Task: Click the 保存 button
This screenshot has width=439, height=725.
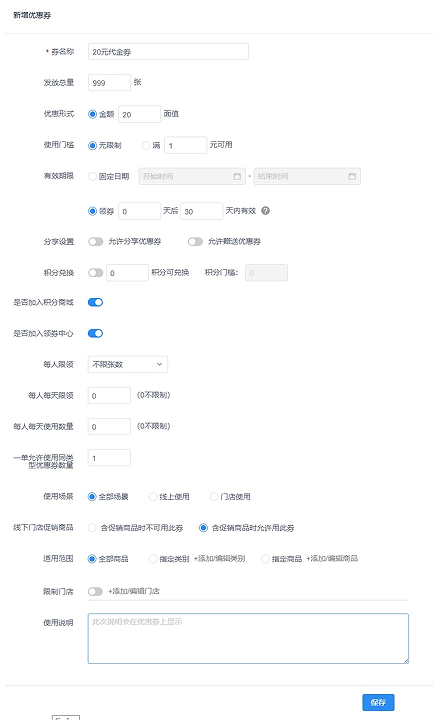Action: click(378, 702)
